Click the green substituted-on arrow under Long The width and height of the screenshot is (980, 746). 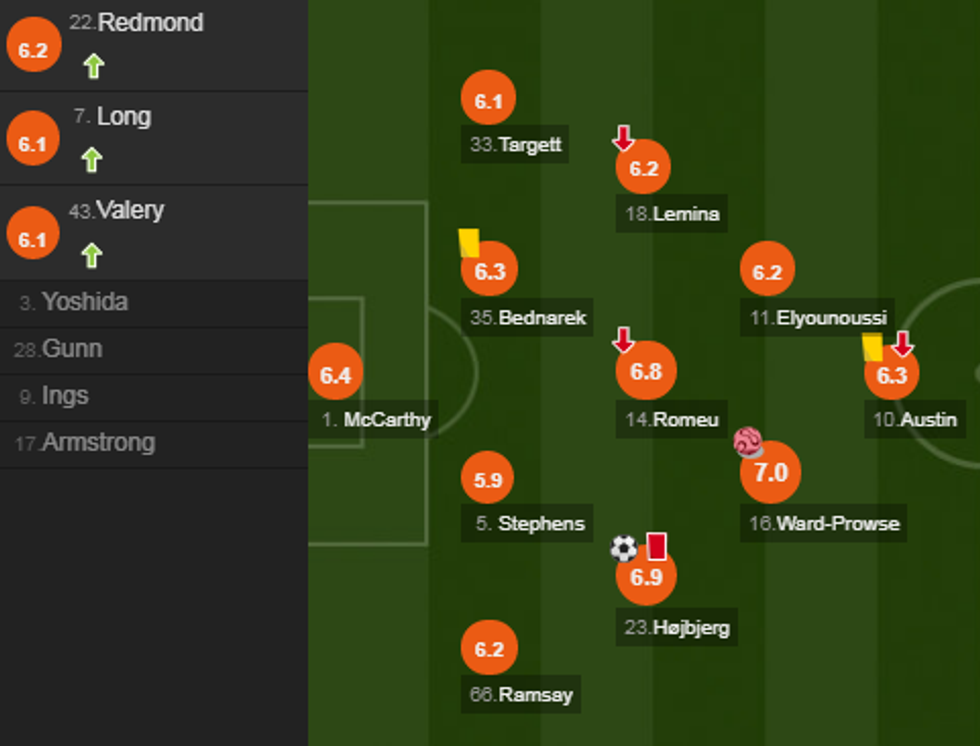point(91,160)
